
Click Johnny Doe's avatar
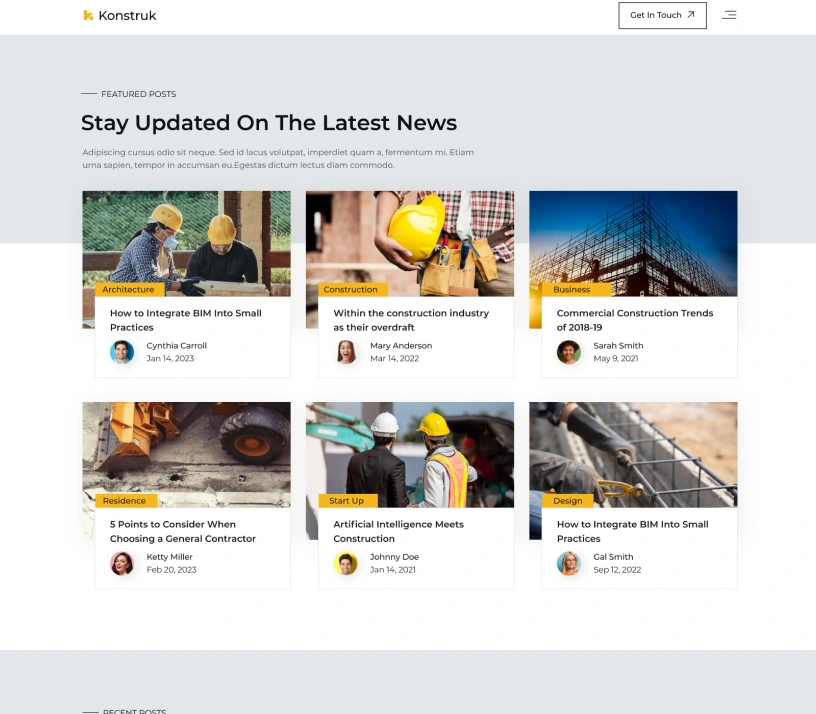click(x=346, y=563)
